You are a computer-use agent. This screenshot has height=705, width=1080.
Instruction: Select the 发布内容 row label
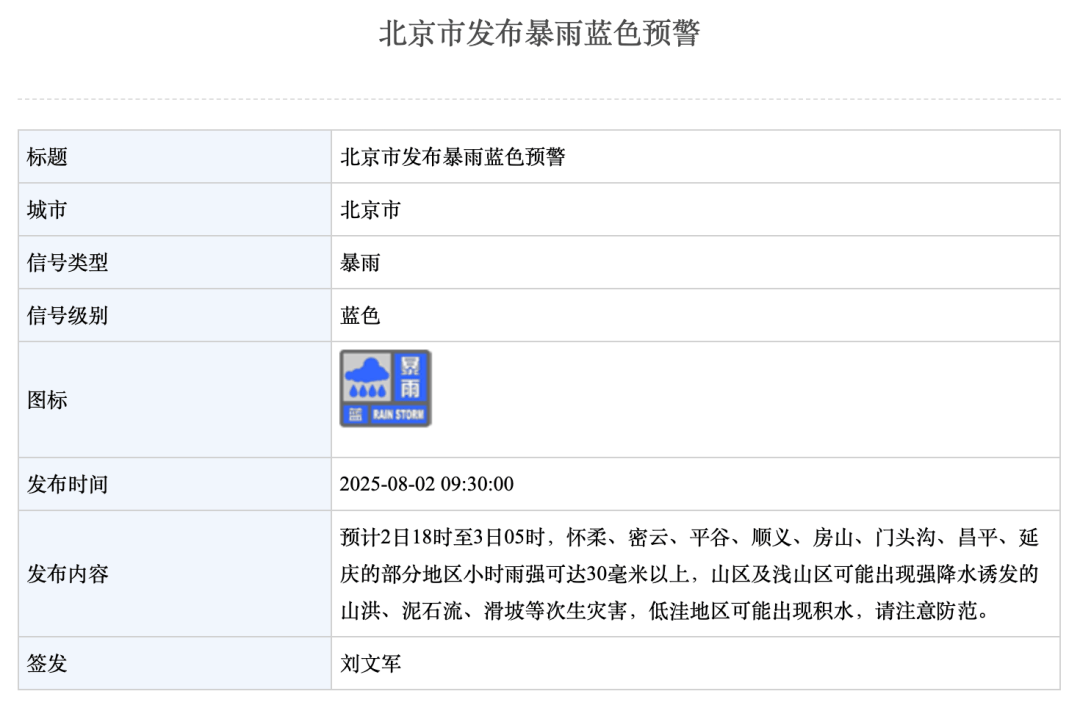(x=67, y=574)
